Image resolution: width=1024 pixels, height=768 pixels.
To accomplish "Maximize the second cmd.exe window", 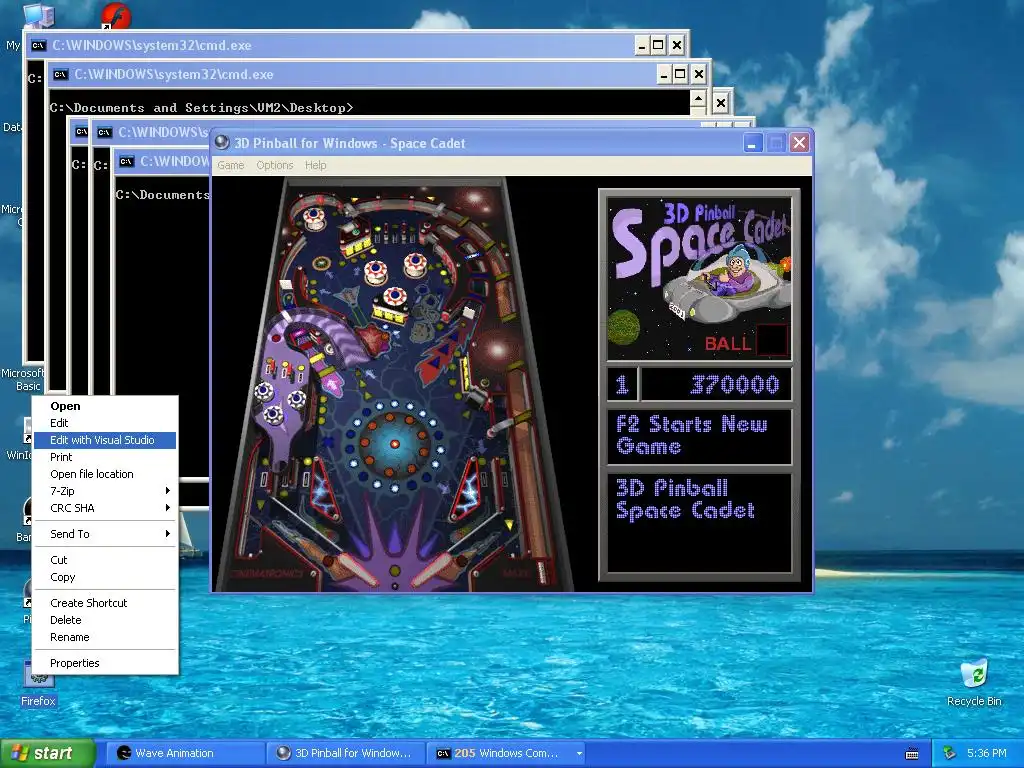I will pos(680,74).
